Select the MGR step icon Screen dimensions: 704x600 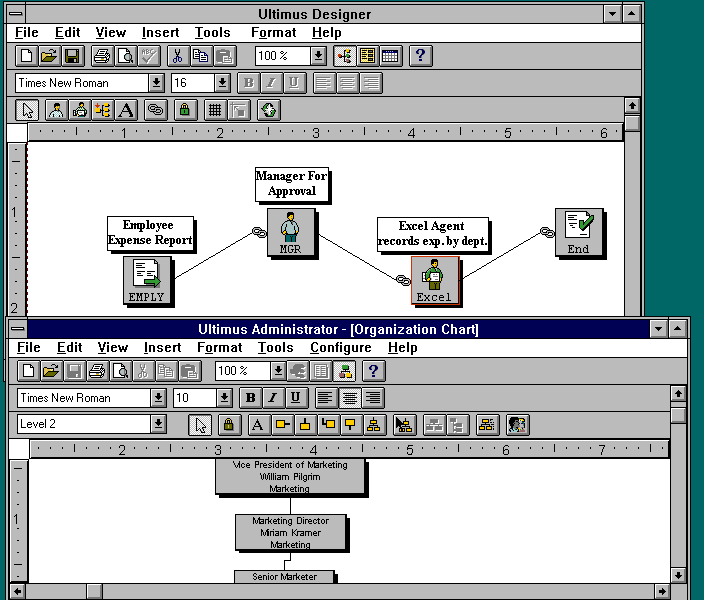point(290,232)
